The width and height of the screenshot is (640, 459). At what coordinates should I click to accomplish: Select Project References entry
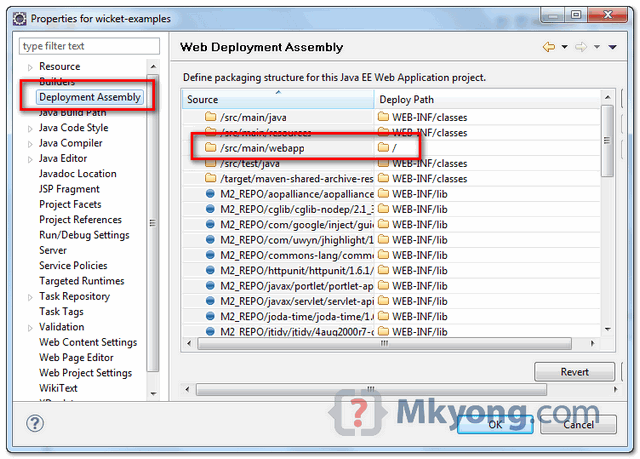tap(80, 220)
